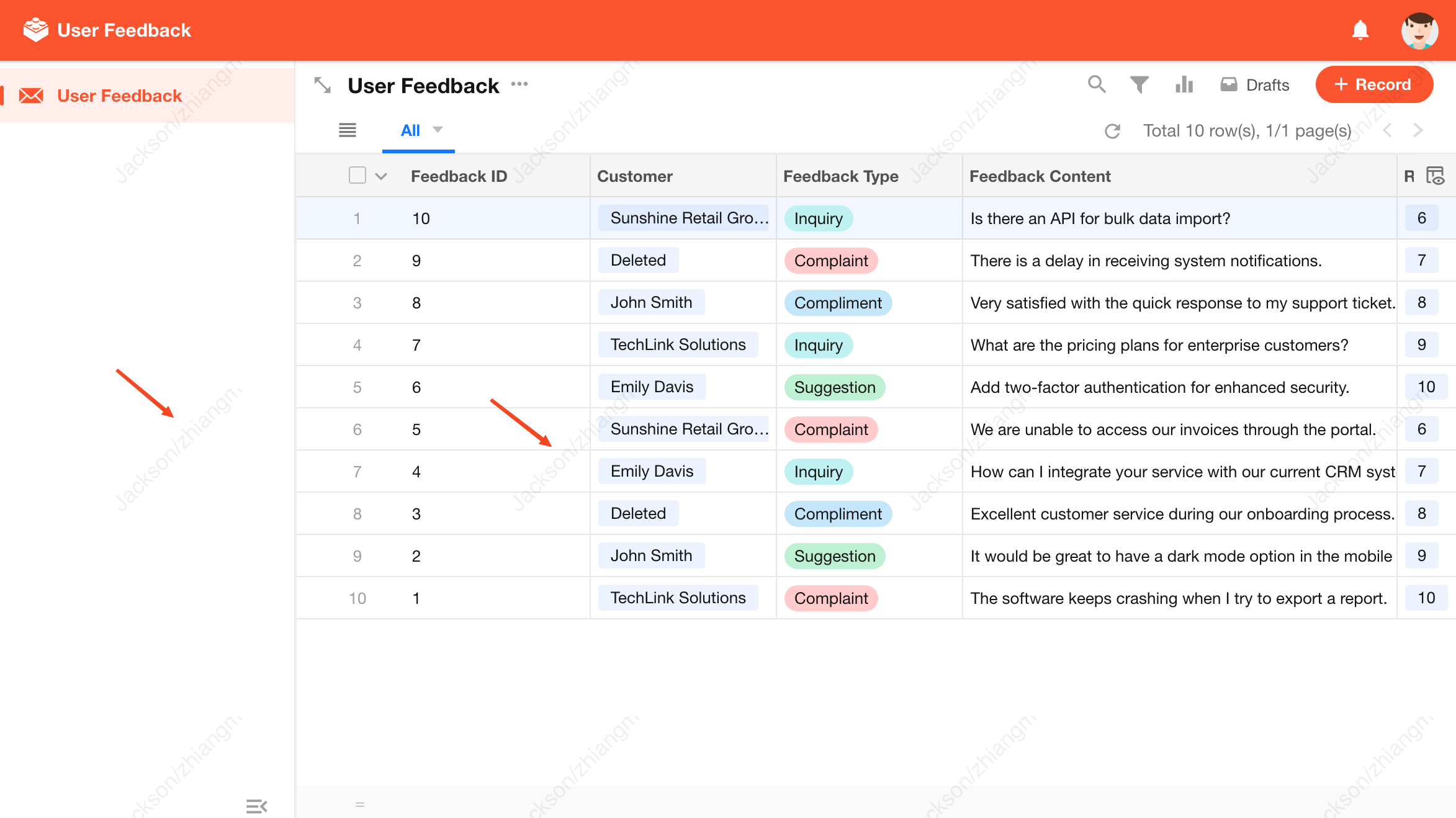Open the three-dots menu beside User Feedback title
Viewport: 1456px width, 818px height.
click(x=519, y=84)
